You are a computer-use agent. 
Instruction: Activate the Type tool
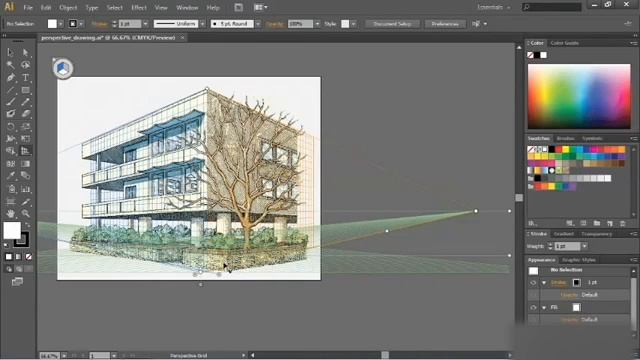[x=25, y=77]
